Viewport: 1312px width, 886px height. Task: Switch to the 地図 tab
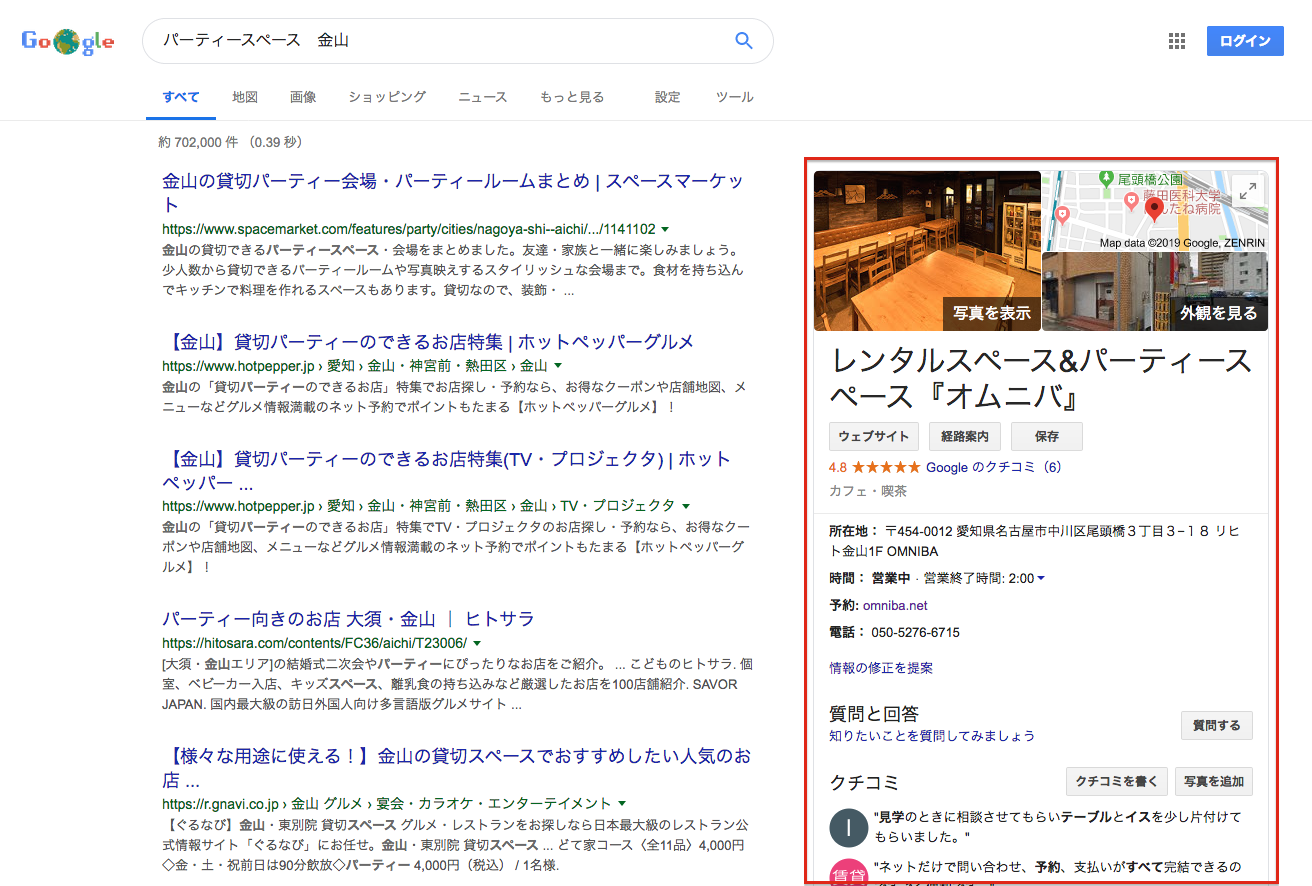245,97
